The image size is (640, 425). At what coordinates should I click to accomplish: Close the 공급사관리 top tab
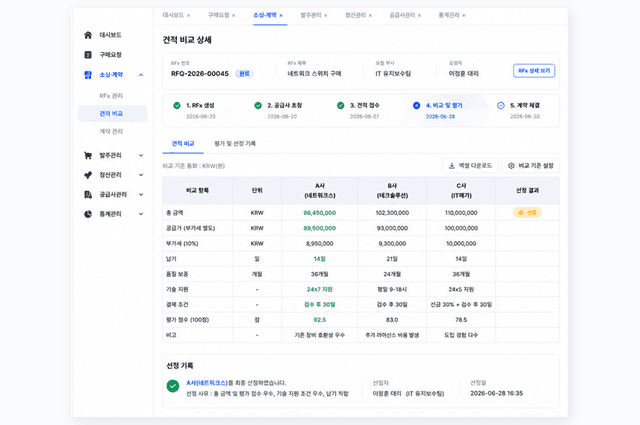click(419, 16)
